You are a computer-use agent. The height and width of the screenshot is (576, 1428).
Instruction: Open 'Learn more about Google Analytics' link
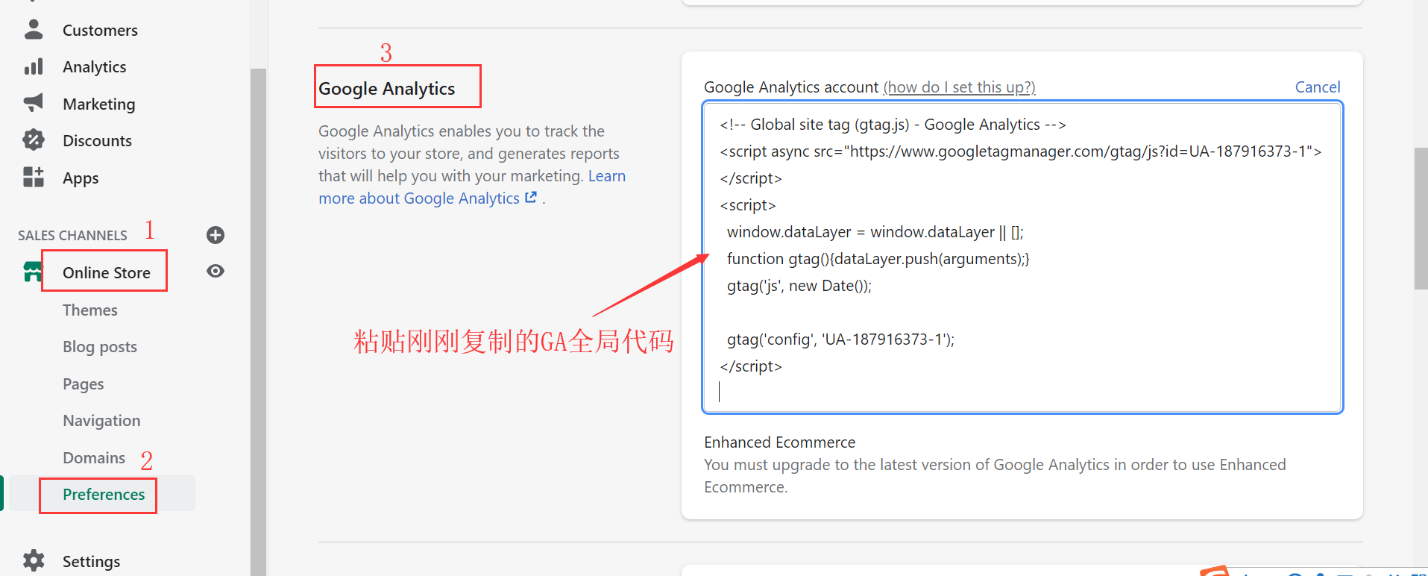click(472, 187)
